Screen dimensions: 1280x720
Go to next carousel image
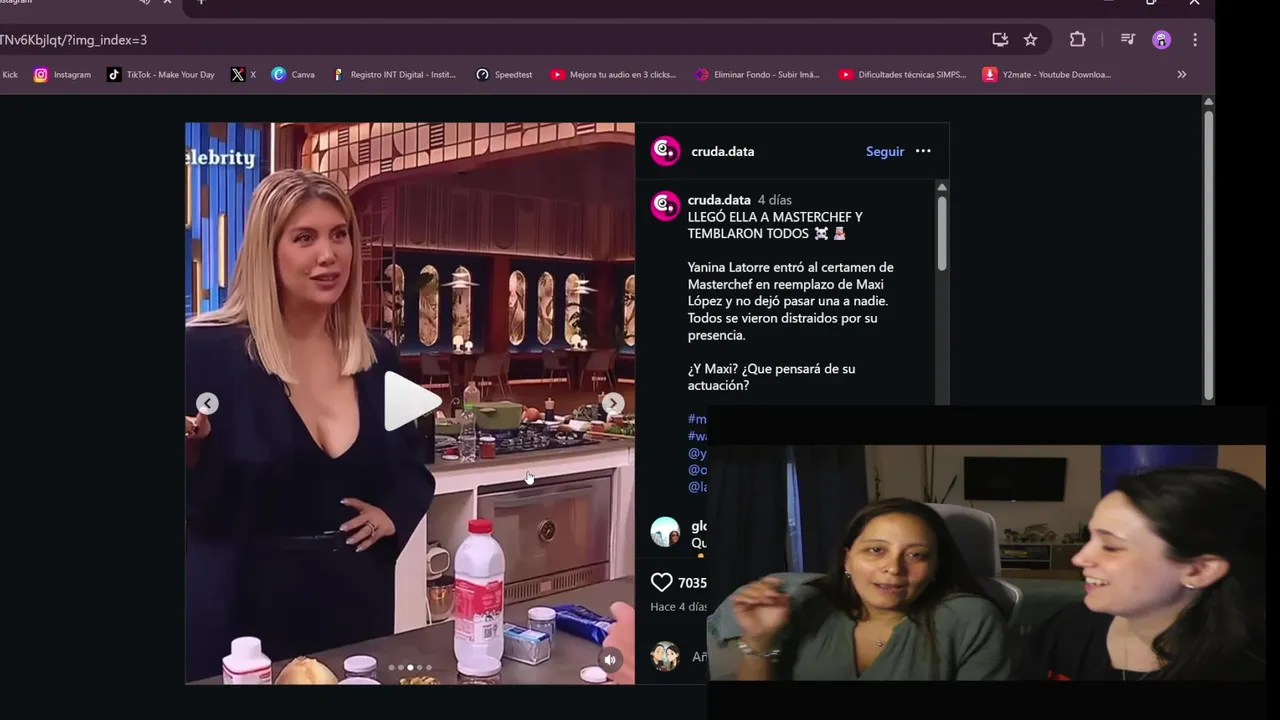tap(613, 403)
